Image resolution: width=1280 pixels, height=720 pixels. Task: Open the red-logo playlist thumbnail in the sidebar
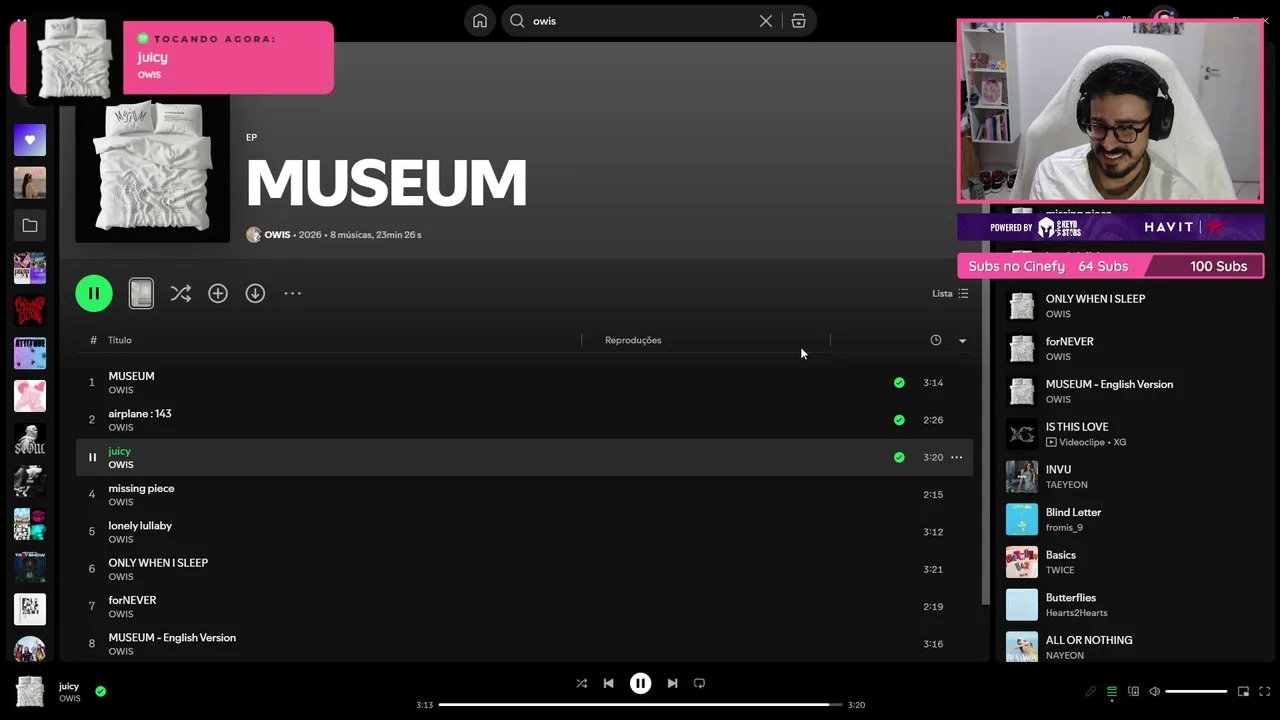[x=30, y=310]
